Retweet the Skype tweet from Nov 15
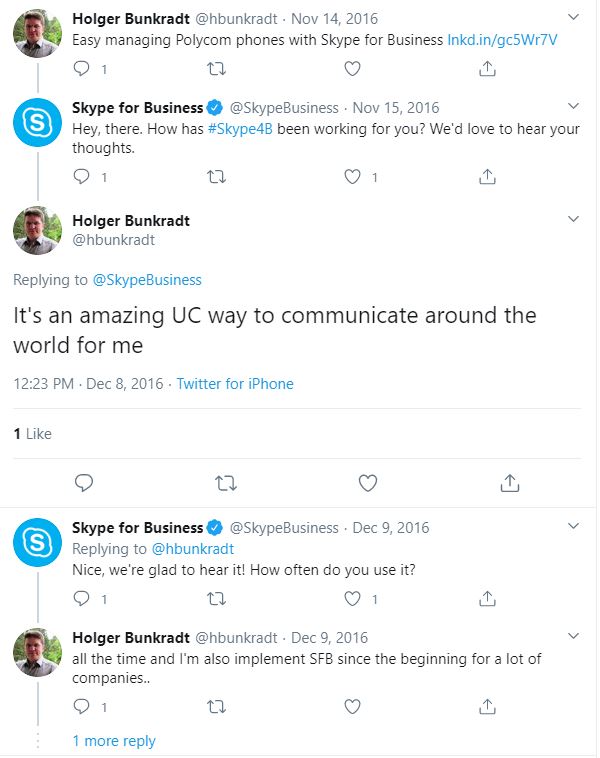The height and width of the screenshot is (758, 600). 214,177
